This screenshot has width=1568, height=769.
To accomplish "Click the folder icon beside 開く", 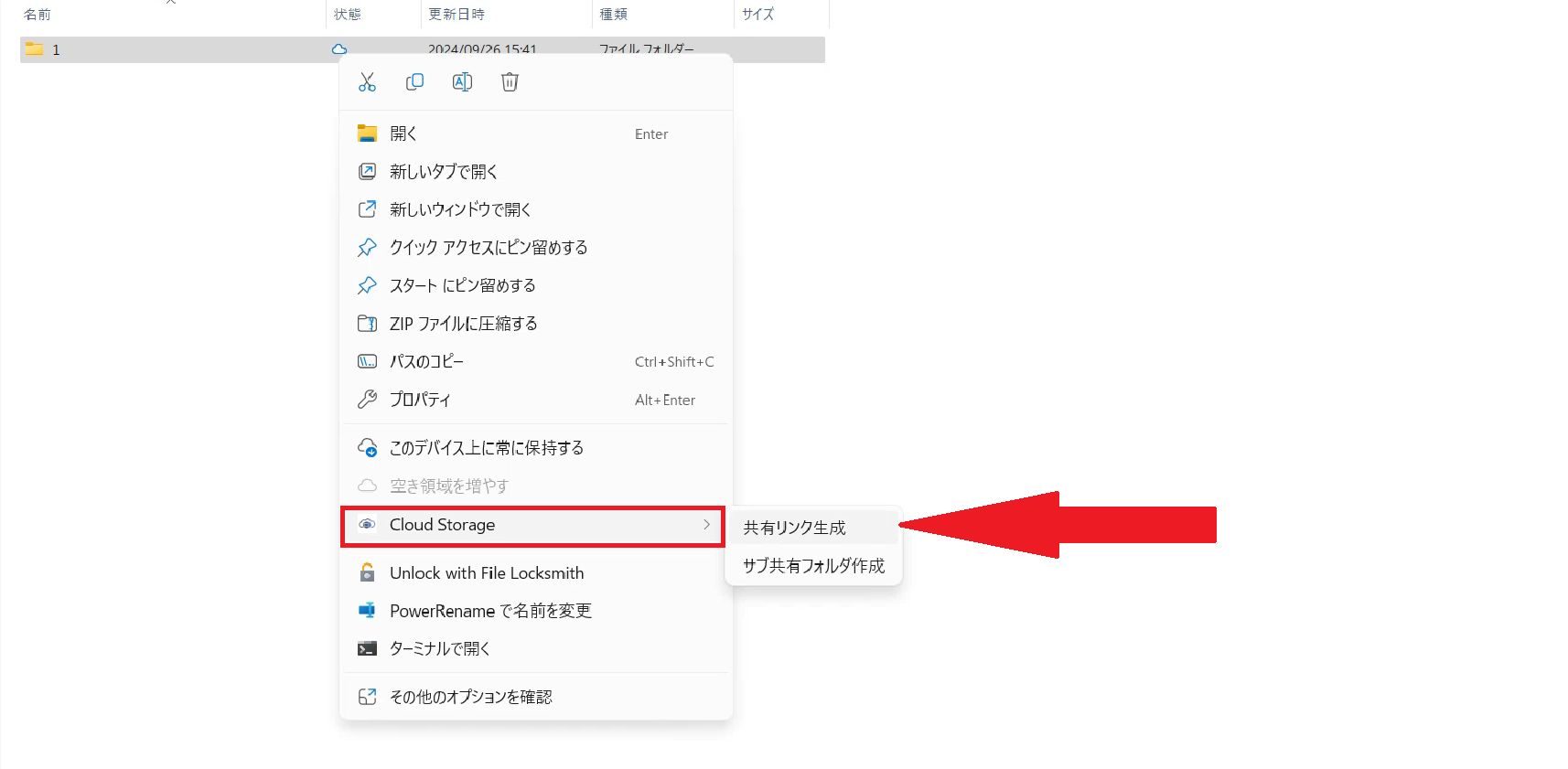I will click(x=367, y=134).
